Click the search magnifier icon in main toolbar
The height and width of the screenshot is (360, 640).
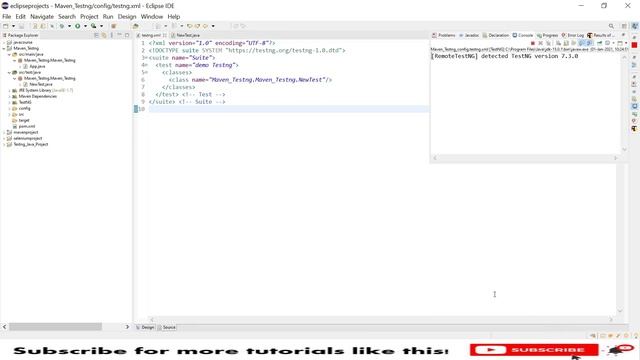[x=611, y=26]
